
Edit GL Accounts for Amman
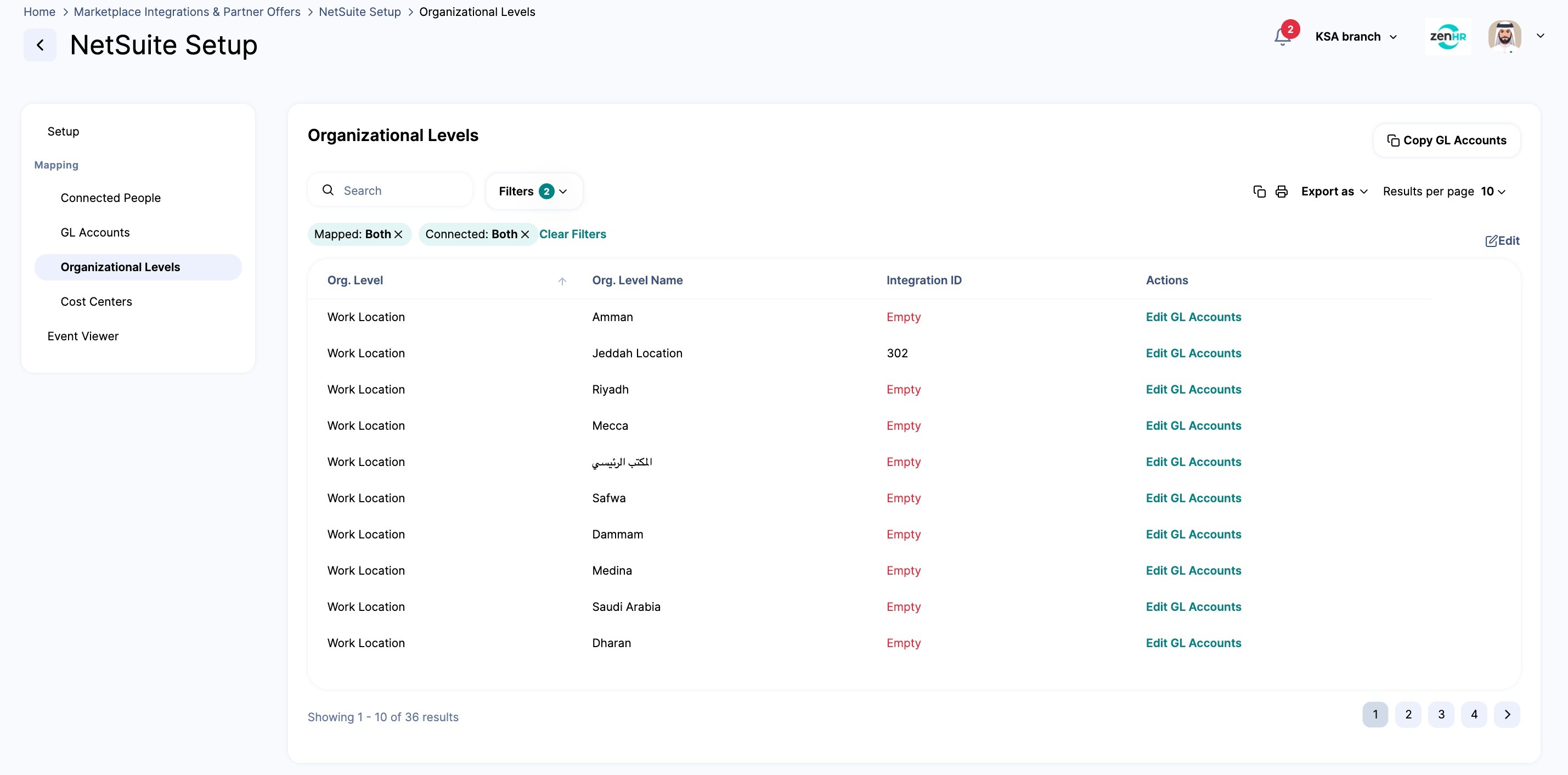click(1193, 317)
